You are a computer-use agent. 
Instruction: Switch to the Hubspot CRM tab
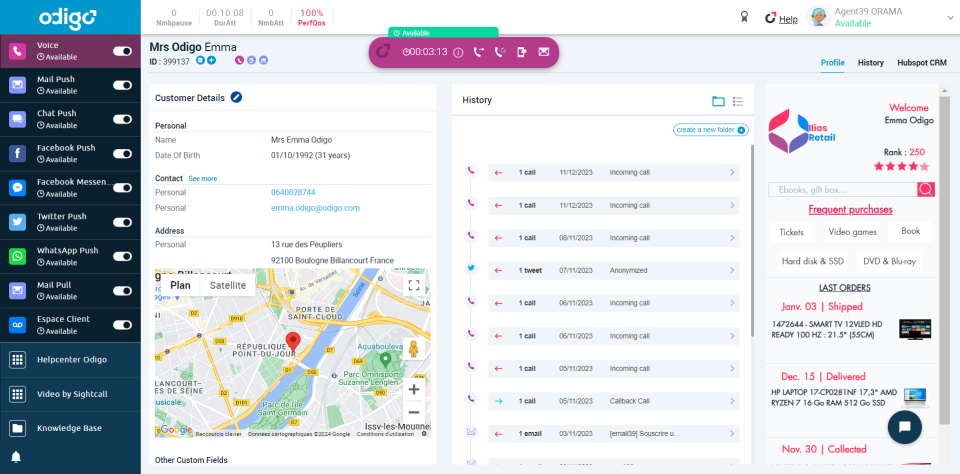(921, 63)
